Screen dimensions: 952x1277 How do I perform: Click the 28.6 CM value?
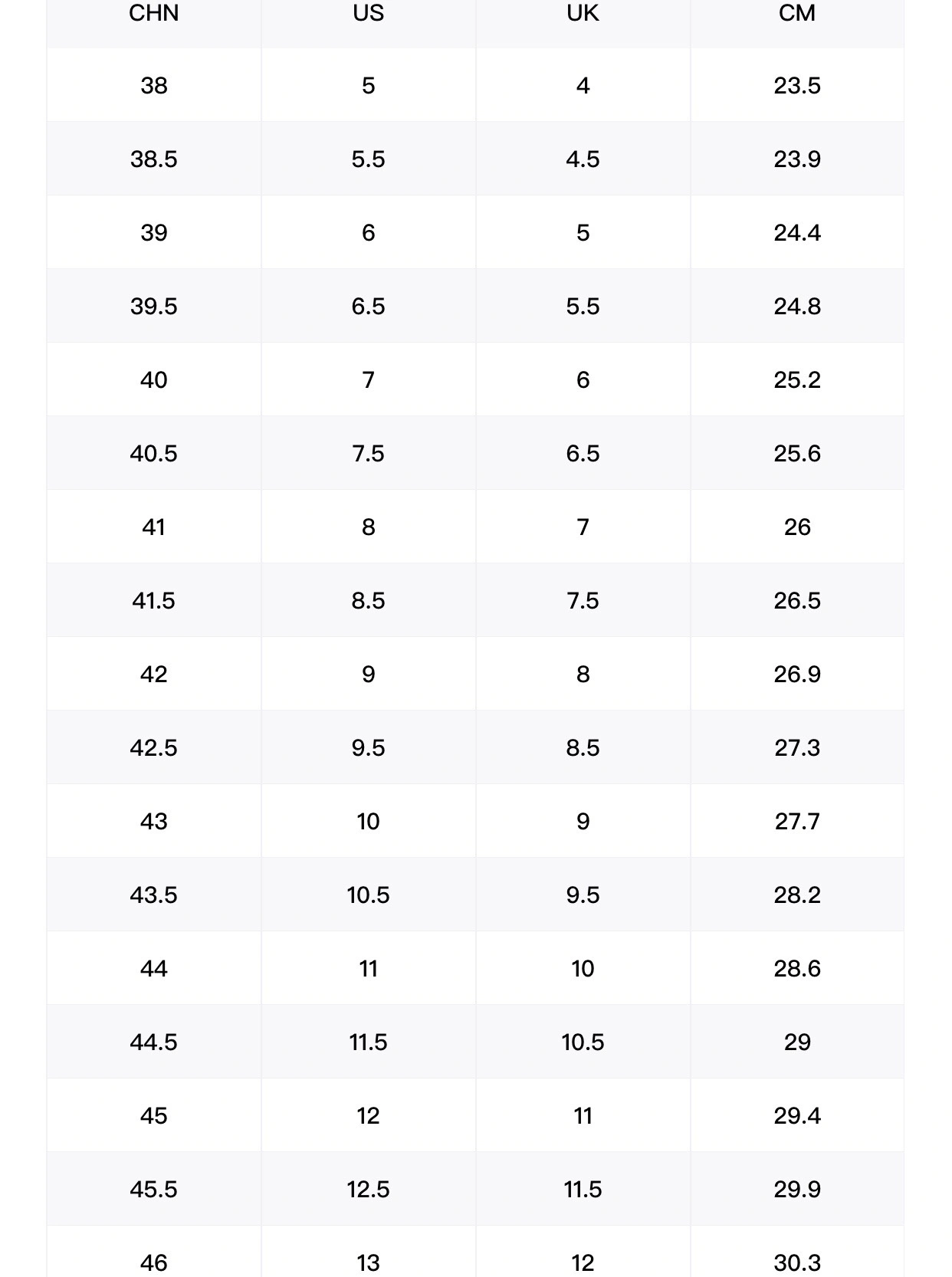point(797,968)
